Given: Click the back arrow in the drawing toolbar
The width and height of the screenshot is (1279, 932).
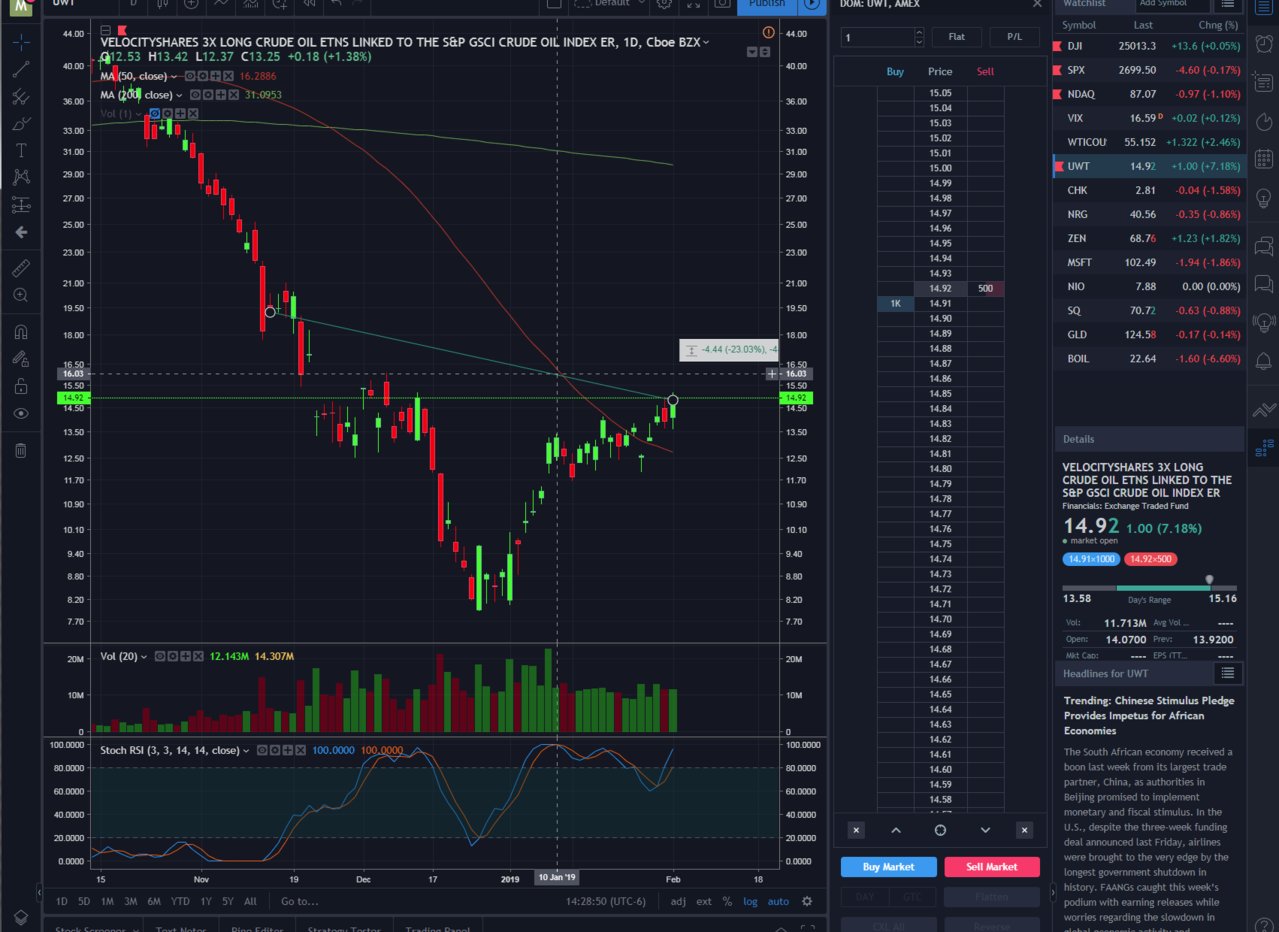Looking at the screenshot, I should pos(21,232).
